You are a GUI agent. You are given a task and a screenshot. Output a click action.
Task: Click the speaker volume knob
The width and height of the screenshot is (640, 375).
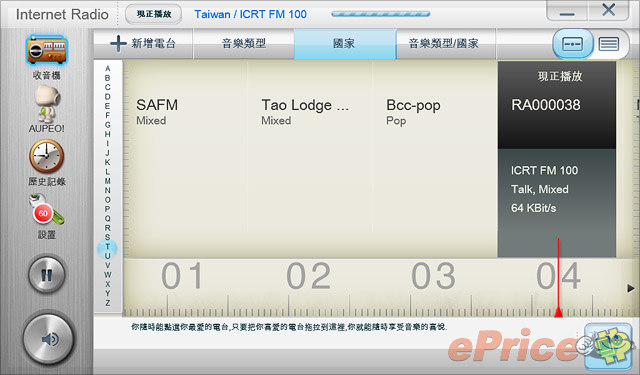click(x=49, y=339)
